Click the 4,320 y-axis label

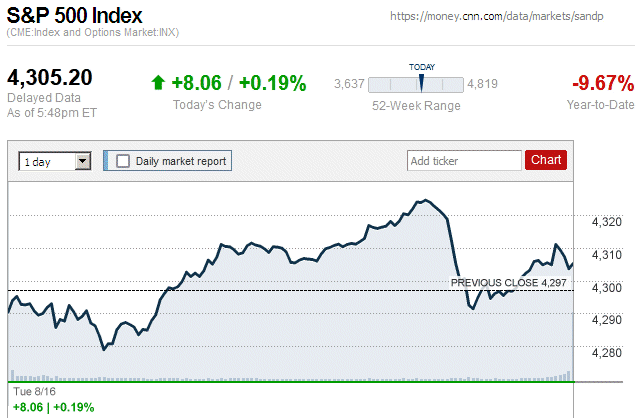608,222
